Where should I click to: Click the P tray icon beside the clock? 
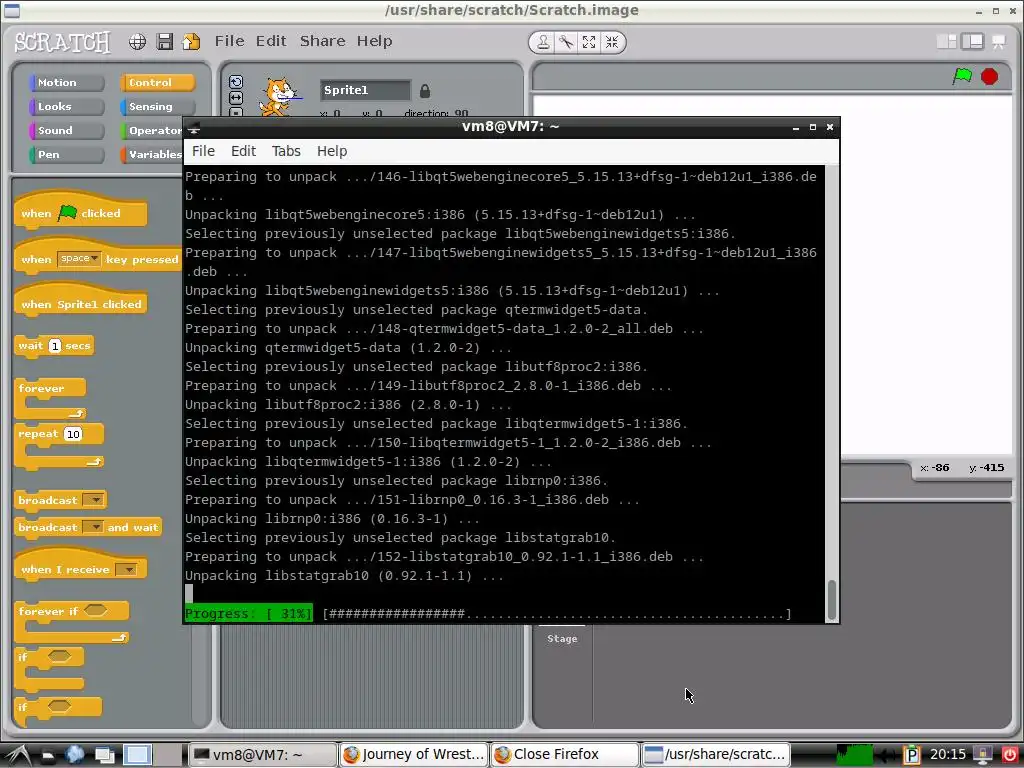click(912, 755)
